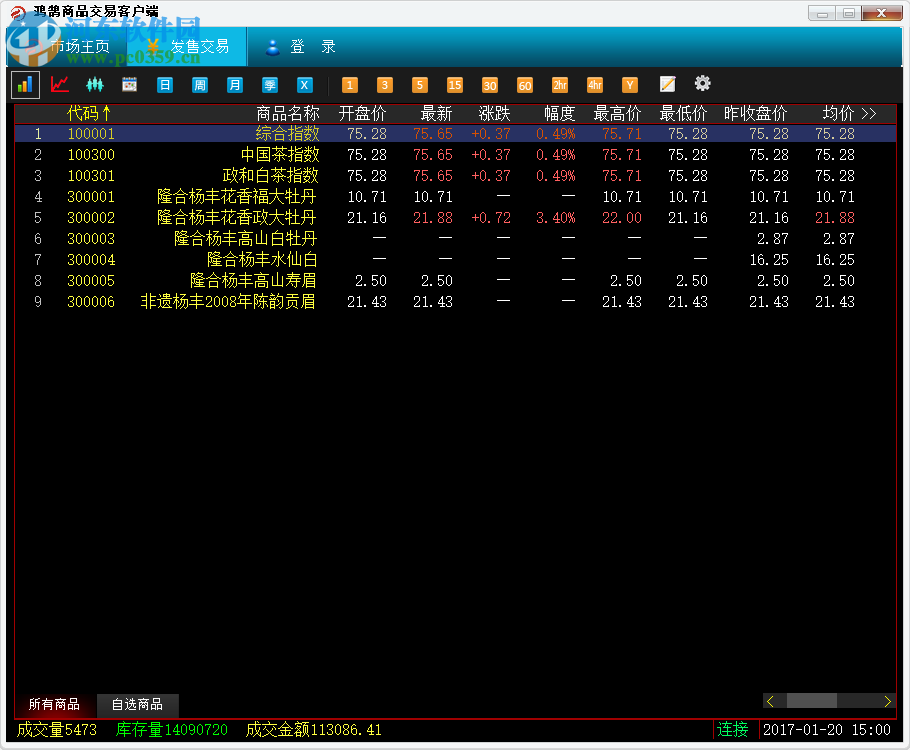Viewport: 910px width, 750px height.
Task: Click the 成交量5473 status entry
Action: (57, 730)
